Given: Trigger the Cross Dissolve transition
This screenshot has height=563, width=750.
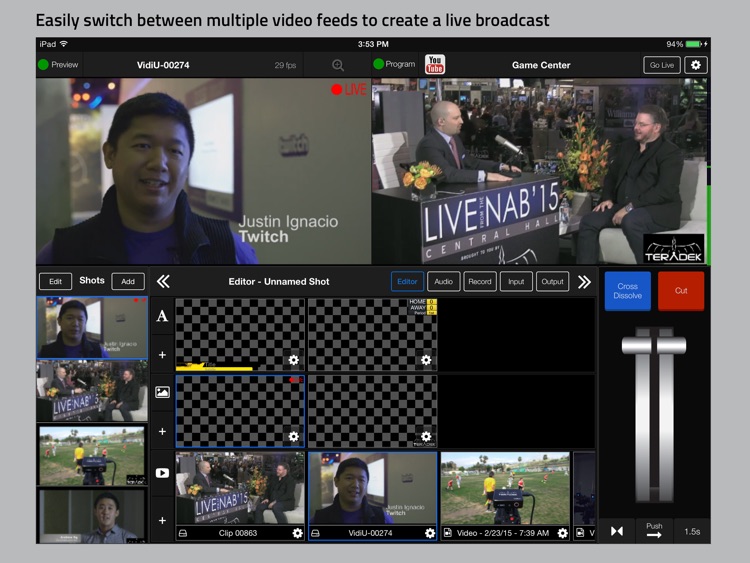Looking at the screenshot, I should (628, 291).
